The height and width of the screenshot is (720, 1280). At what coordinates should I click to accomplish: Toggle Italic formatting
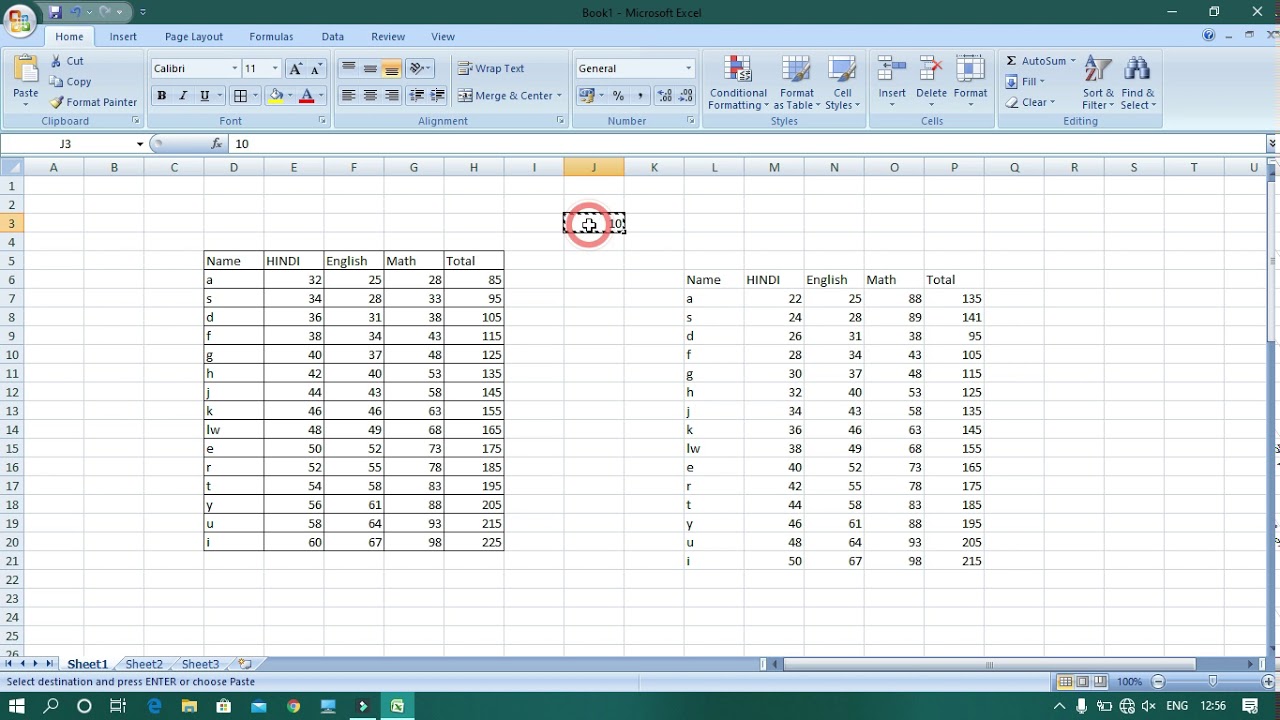coord(183,96)
